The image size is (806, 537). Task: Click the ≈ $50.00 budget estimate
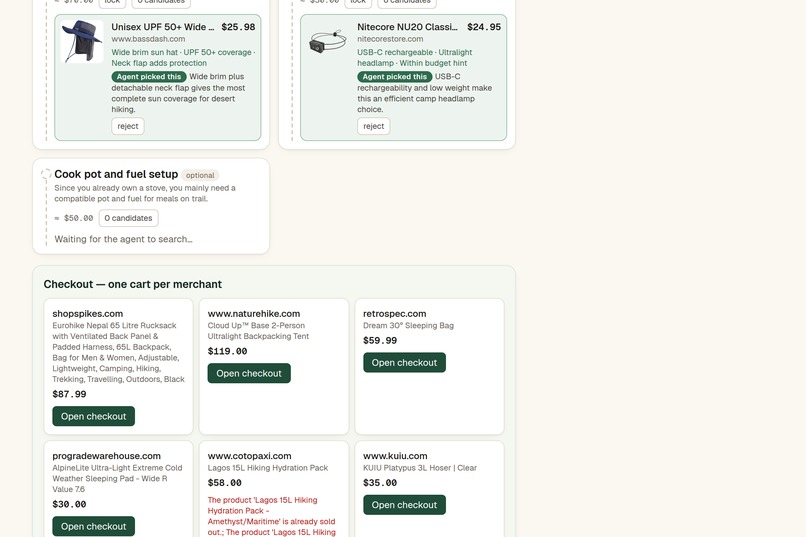(x=74, y=218)
